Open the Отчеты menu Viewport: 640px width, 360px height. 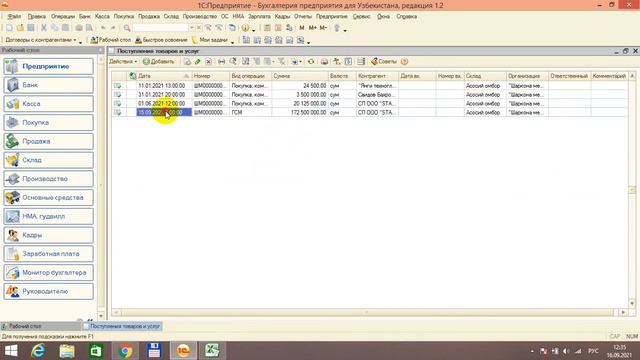[303, 16]
